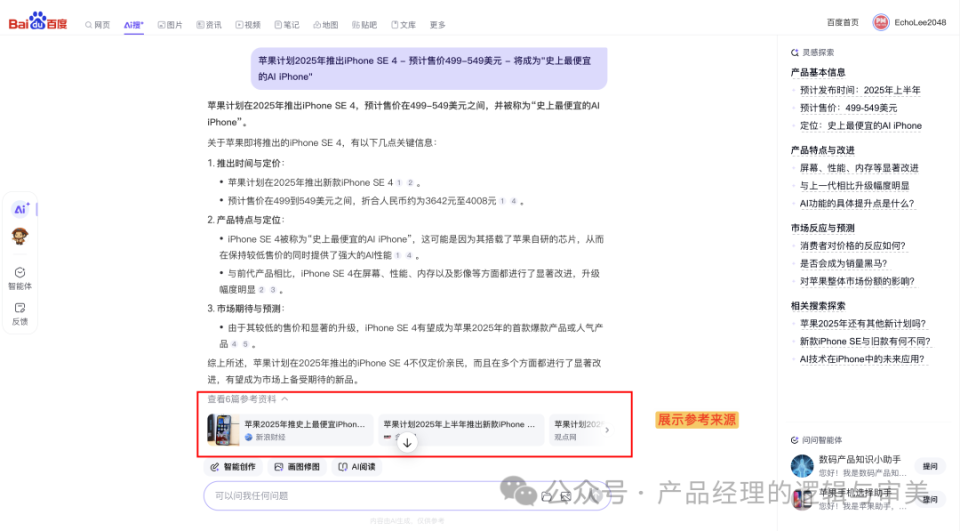Click the monkey avatar in left sidebar

(x=20, y=236)
